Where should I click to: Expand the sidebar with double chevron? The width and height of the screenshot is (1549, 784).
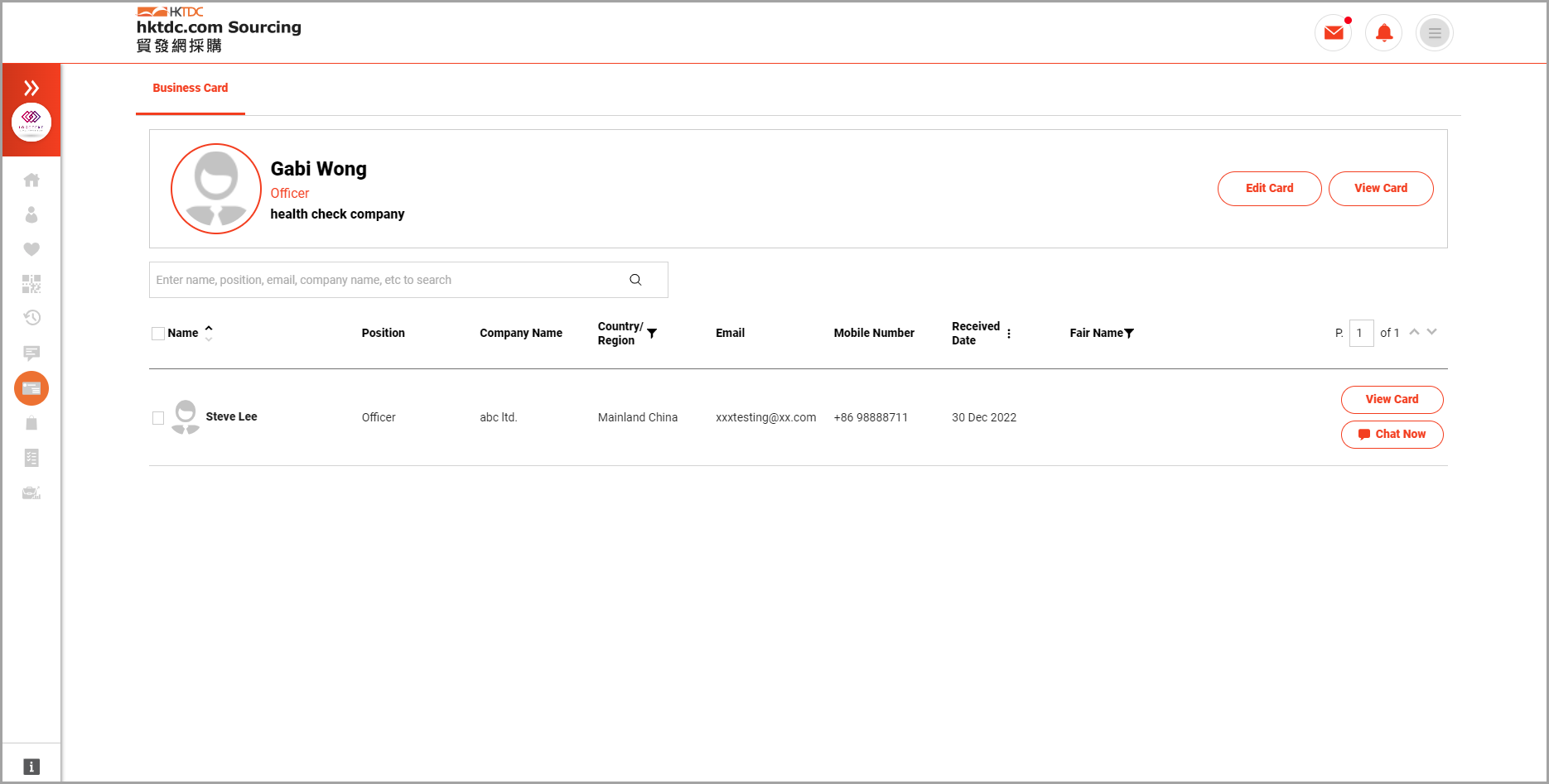pyautogui.click(x=31, y=88)
